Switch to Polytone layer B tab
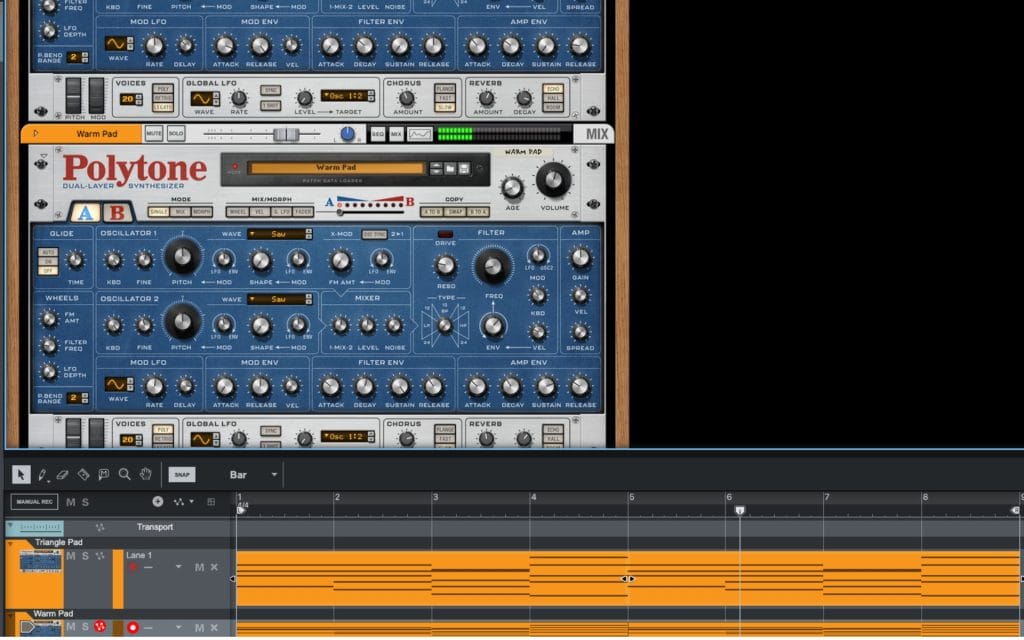This screenshot has width=1024, height=640. (116, 212)
